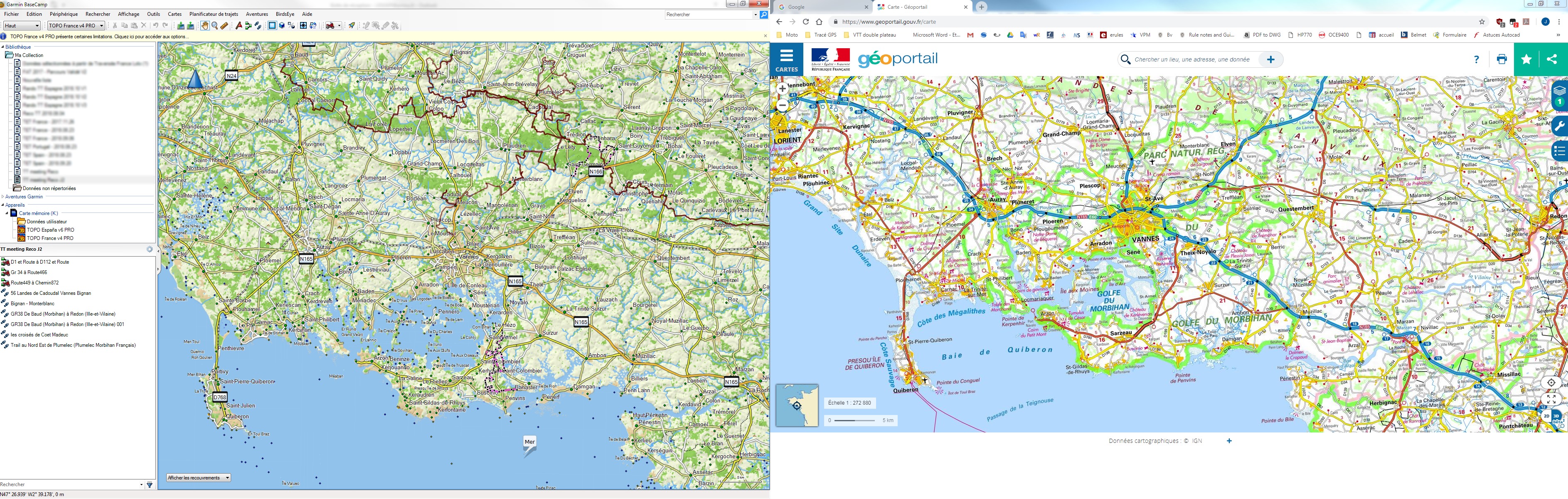Click Géoportail search input field

pos(1192,60)
